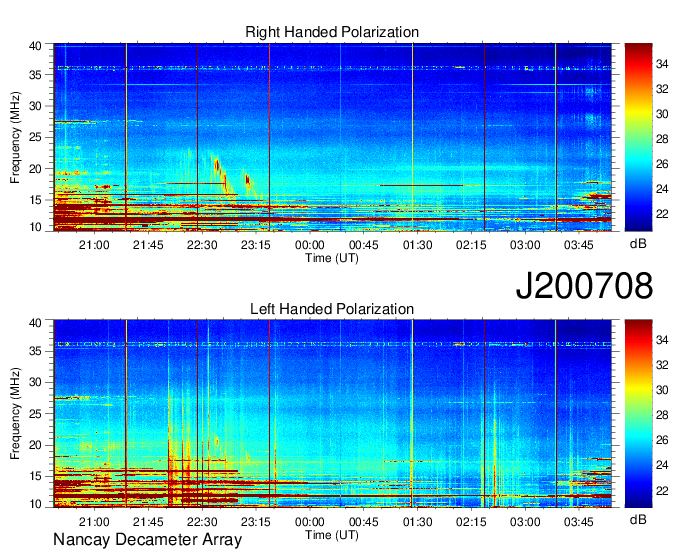Screen dimensions: 680x552
Task: Click "Time (UT)" label under Left Handed plot
Action: [x=332, y=535]
